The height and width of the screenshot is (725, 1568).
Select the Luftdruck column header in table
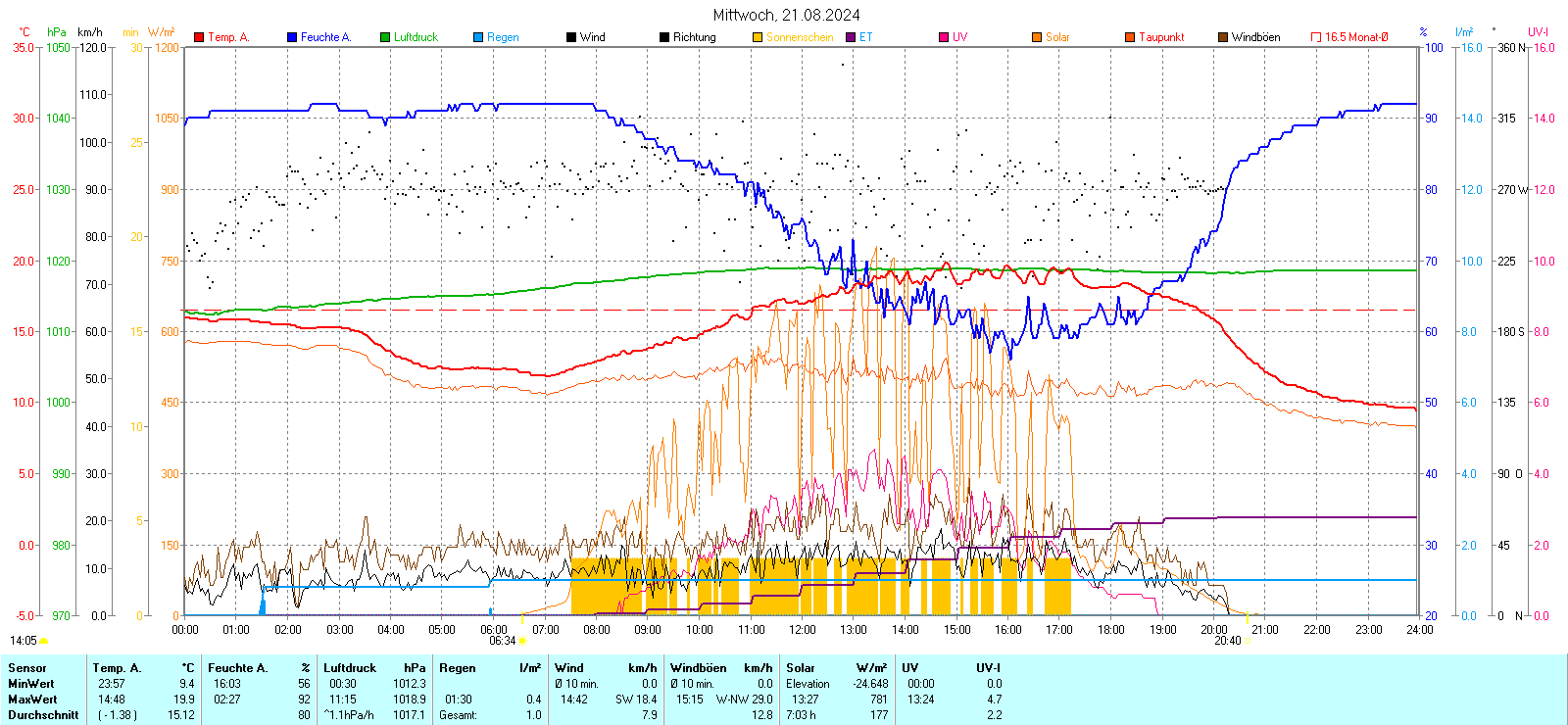350,668
